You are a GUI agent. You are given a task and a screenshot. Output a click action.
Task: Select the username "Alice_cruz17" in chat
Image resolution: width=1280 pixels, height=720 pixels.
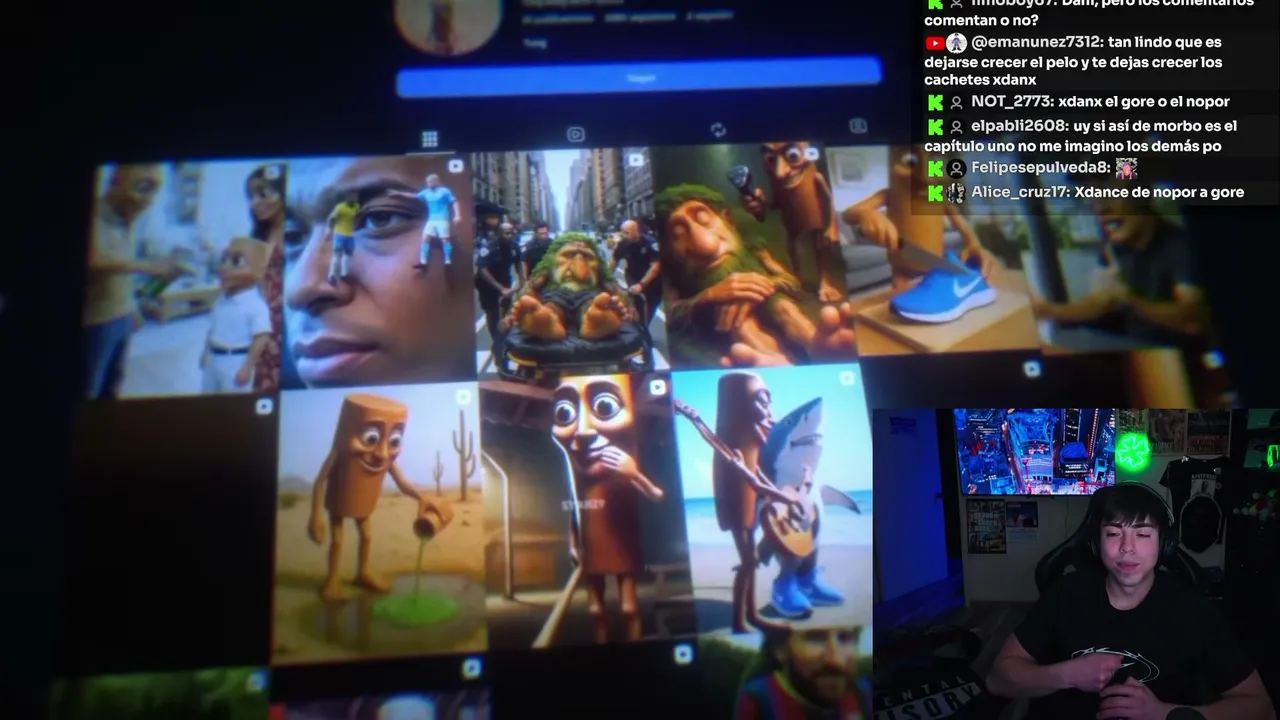pyautogui.click(x=1019, y=193)
